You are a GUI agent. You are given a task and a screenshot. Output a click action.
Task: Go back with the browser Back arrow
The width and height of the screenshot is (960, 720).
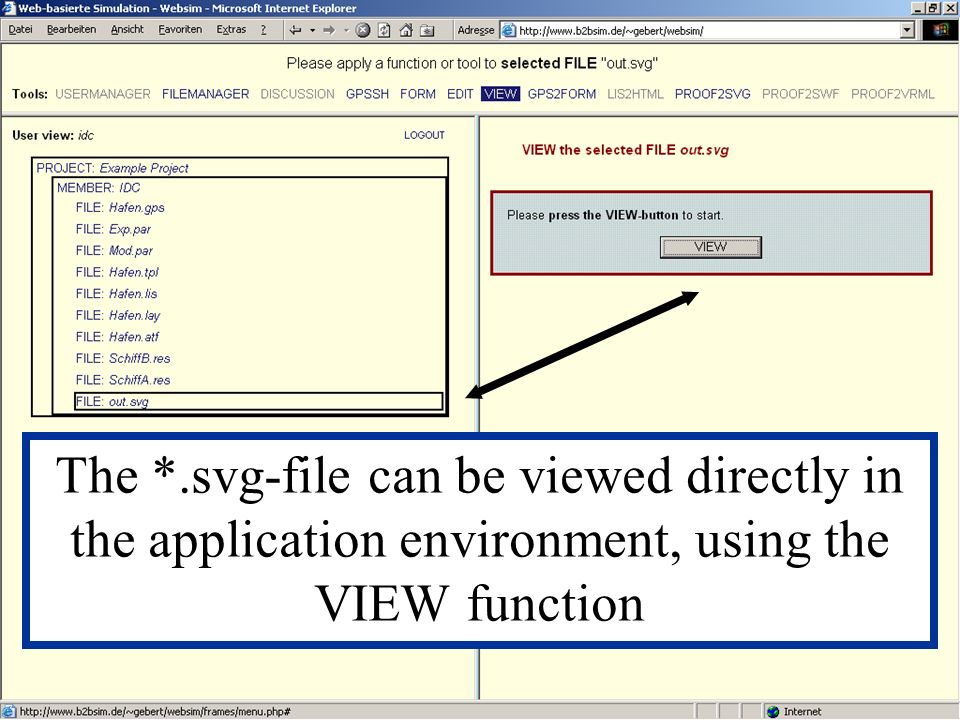[296, 30]
